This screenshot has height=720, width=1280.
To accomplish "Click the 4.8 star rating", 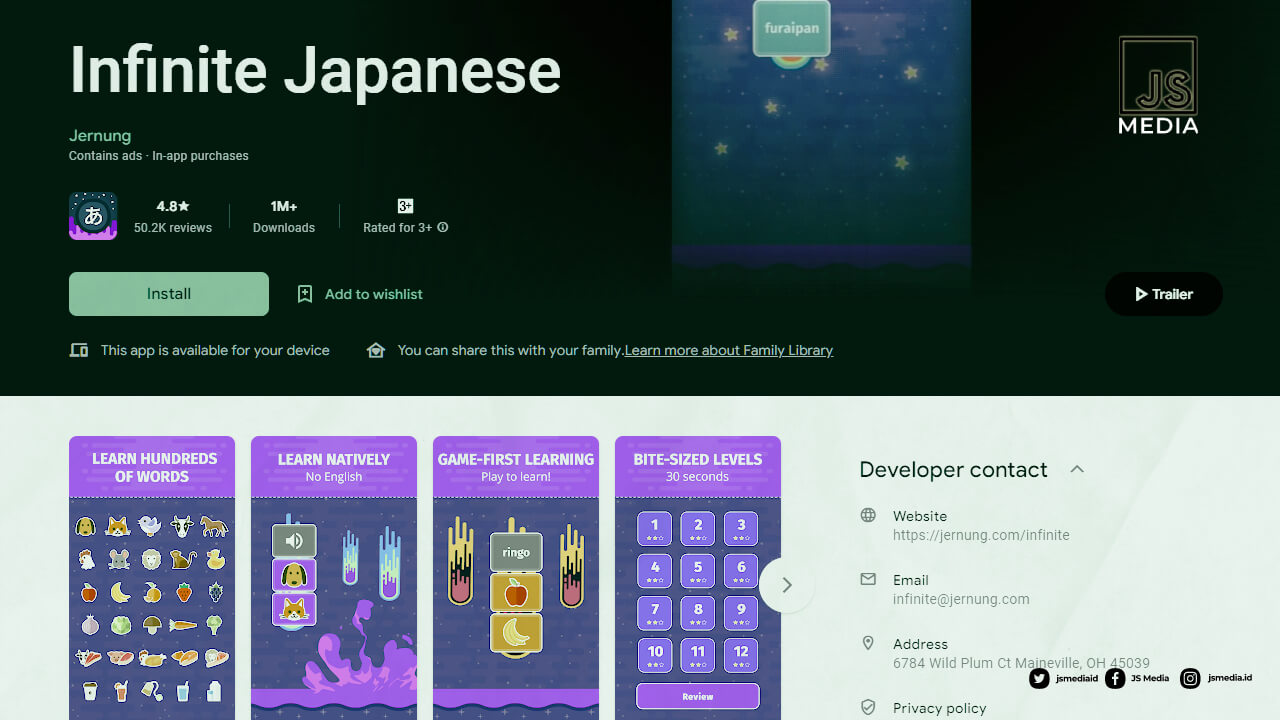I will click(173, 206).
